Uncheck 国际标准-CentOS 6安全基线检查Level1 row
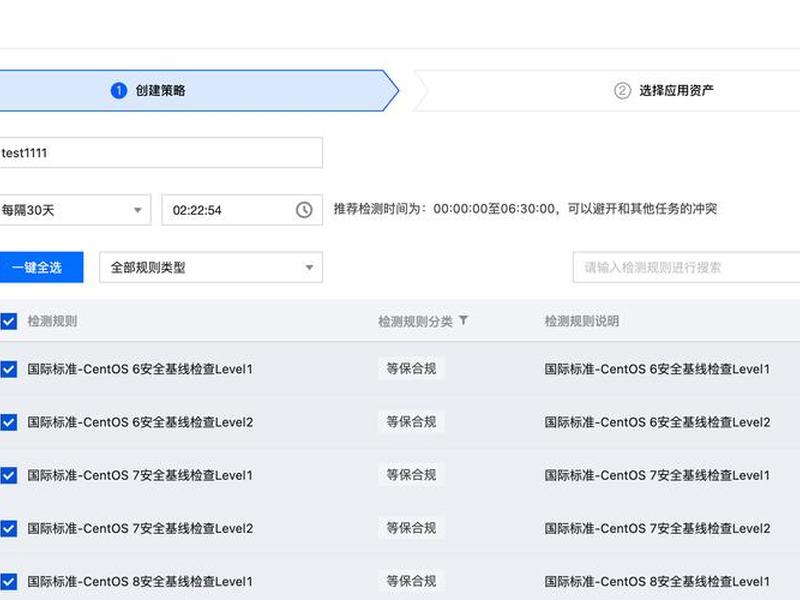 point(9,369)
